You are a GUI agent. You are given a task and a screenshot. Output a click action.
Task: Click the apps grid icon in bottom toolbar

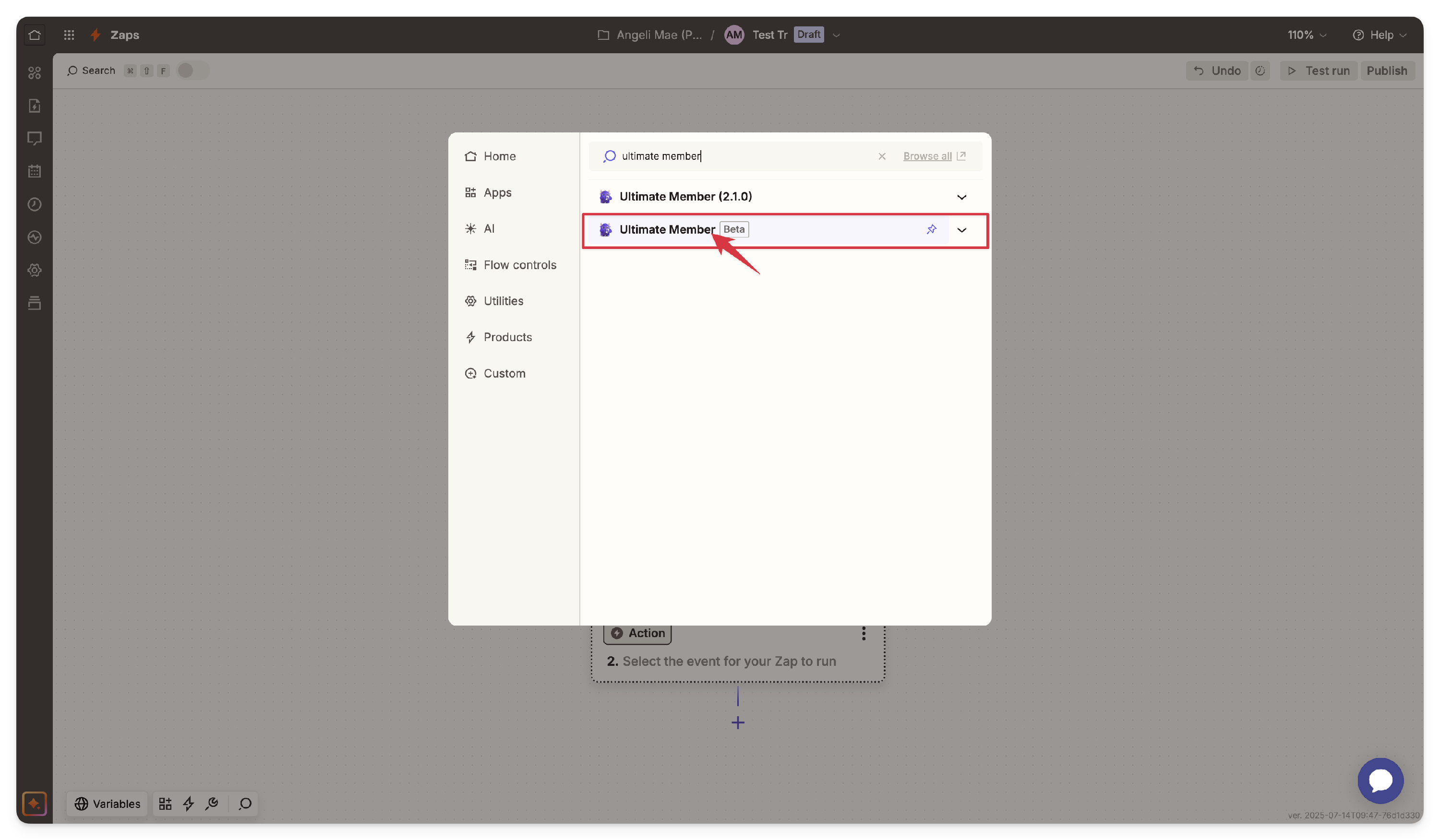(x=165, y=804)
